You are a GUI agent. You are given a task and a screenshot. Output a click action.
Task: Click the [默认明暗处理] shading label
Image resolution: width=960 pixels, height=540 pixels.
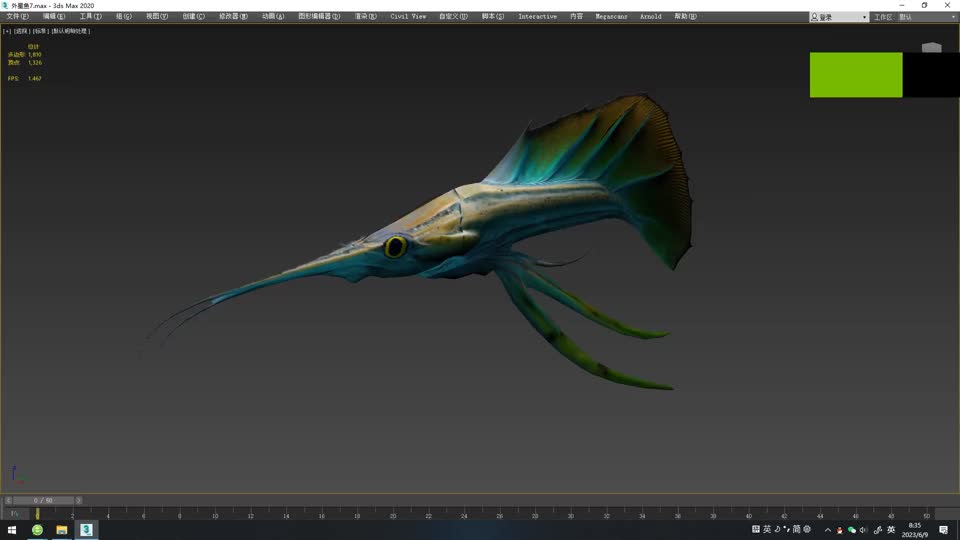[x=71, y=31]
